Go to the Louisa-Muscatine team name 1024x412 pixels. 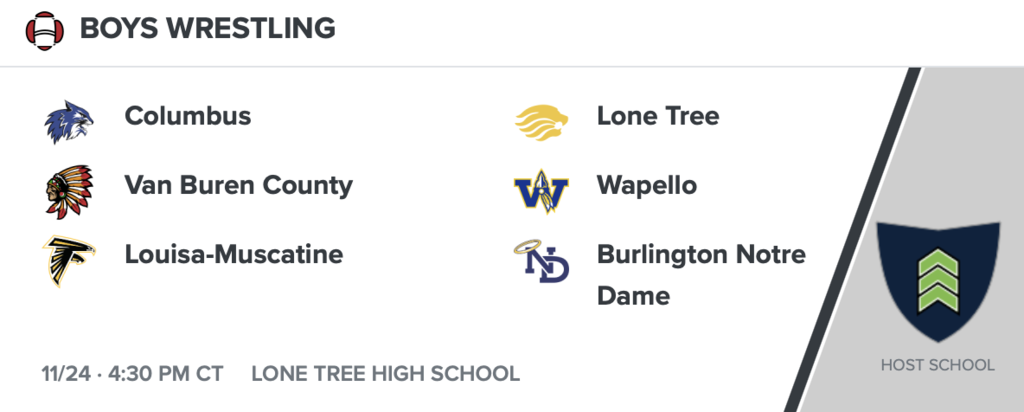tap(233, 254)
